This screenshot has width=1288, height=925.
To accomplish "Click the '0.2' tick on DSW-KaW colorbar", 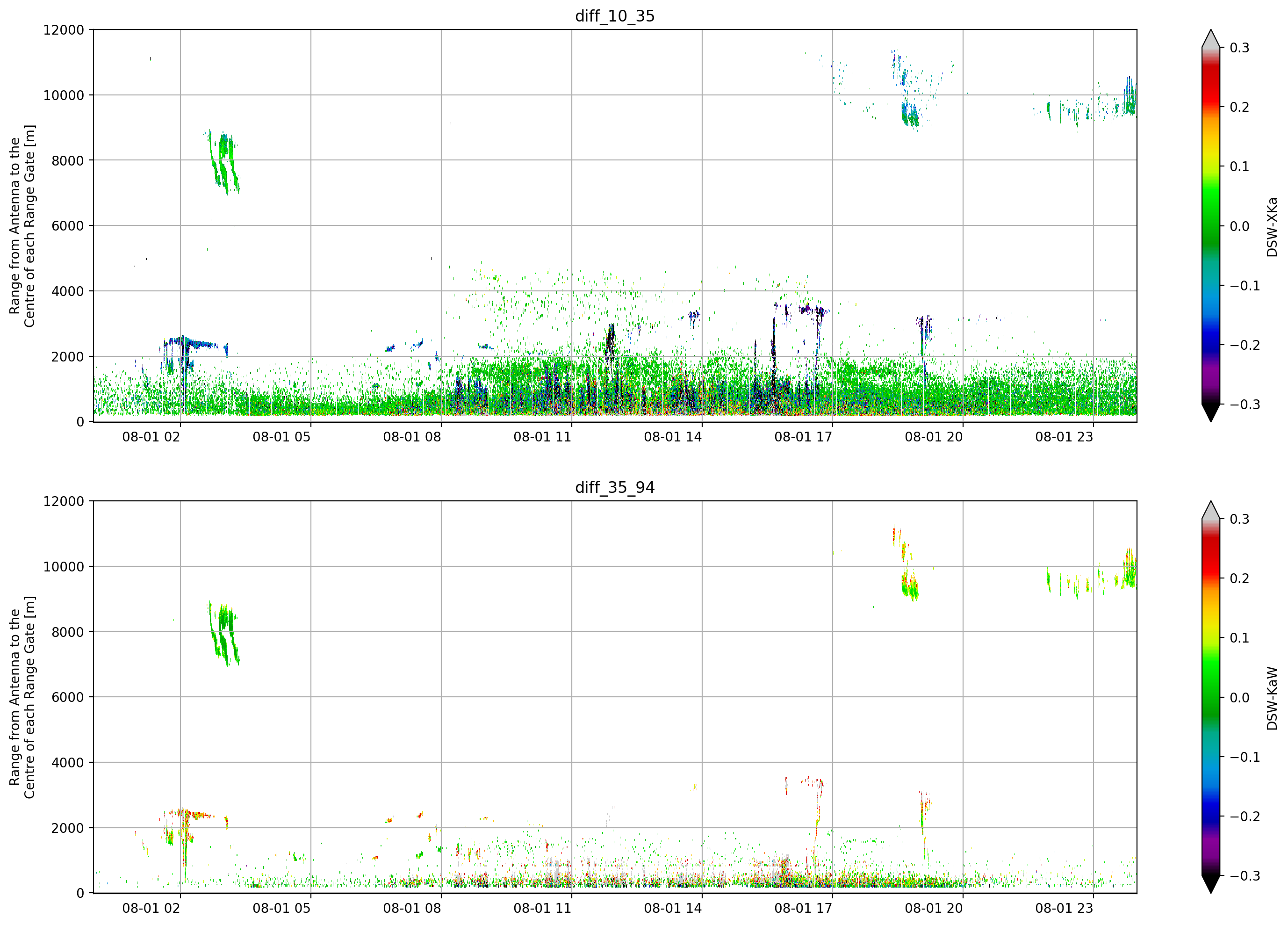I will [1240, 578].
